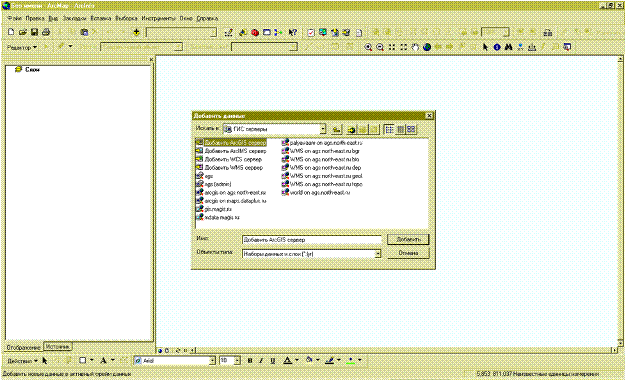This screenshot has height=381, width=626.
Task: Click Connect To Folder icon in dialog
Action: (351, 129)
